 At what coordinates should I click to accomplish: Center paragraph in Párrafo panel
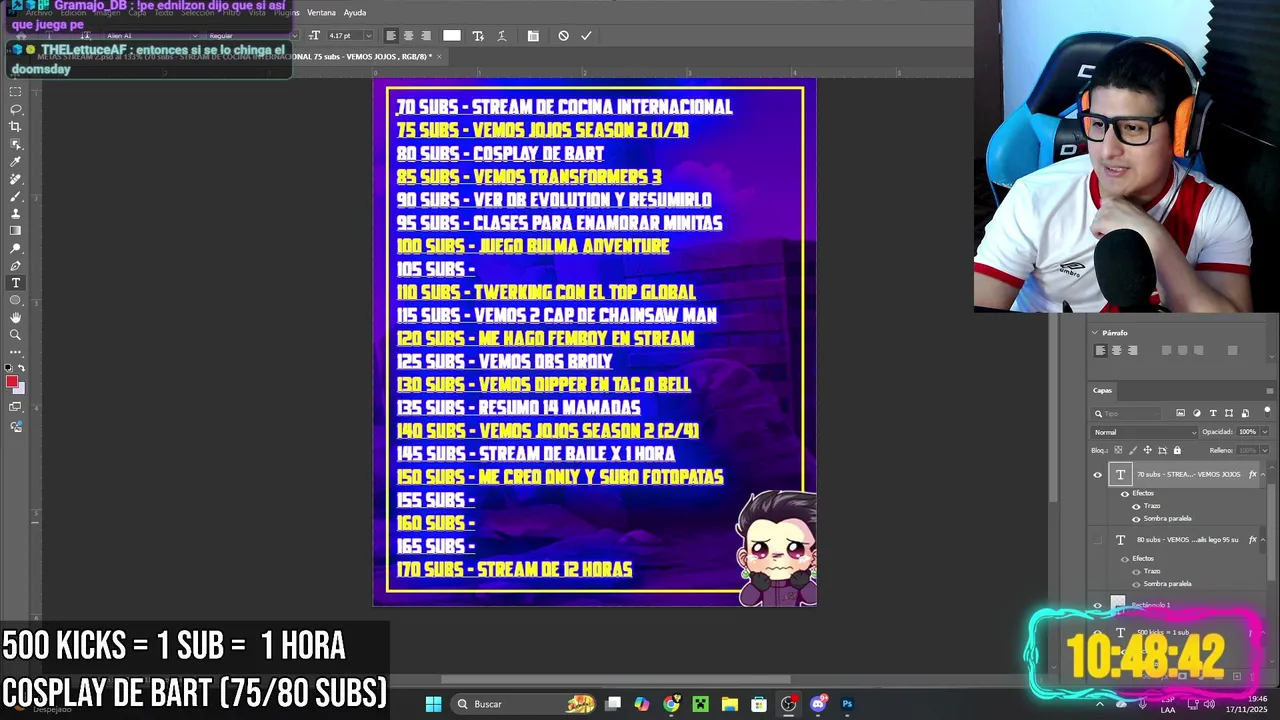click(1117, 350)
